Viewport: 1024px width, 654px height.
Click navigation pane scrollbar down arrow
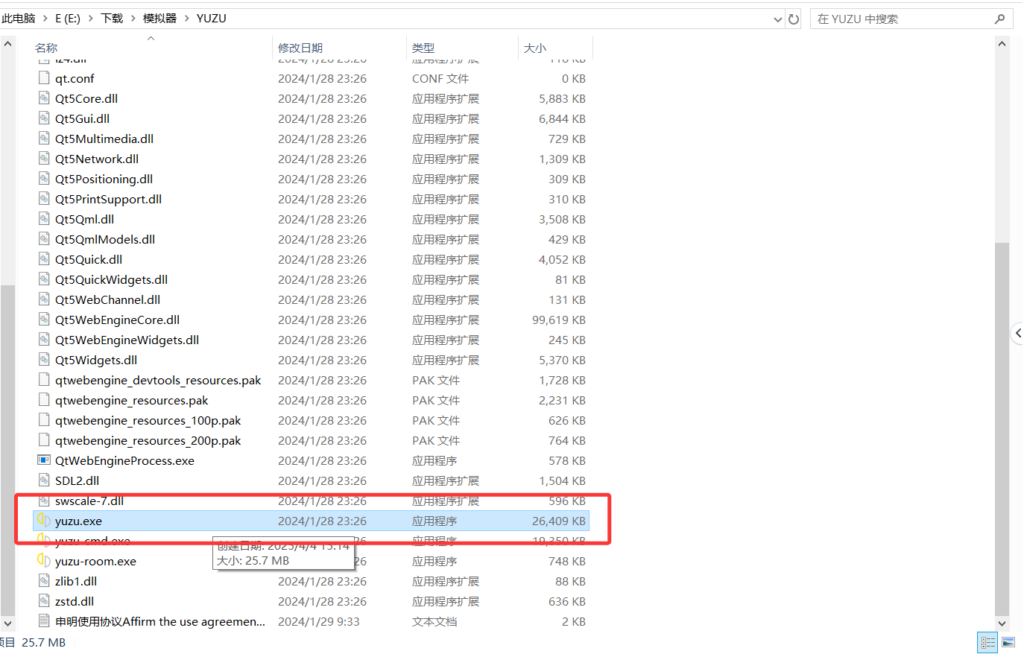point(8,623)
